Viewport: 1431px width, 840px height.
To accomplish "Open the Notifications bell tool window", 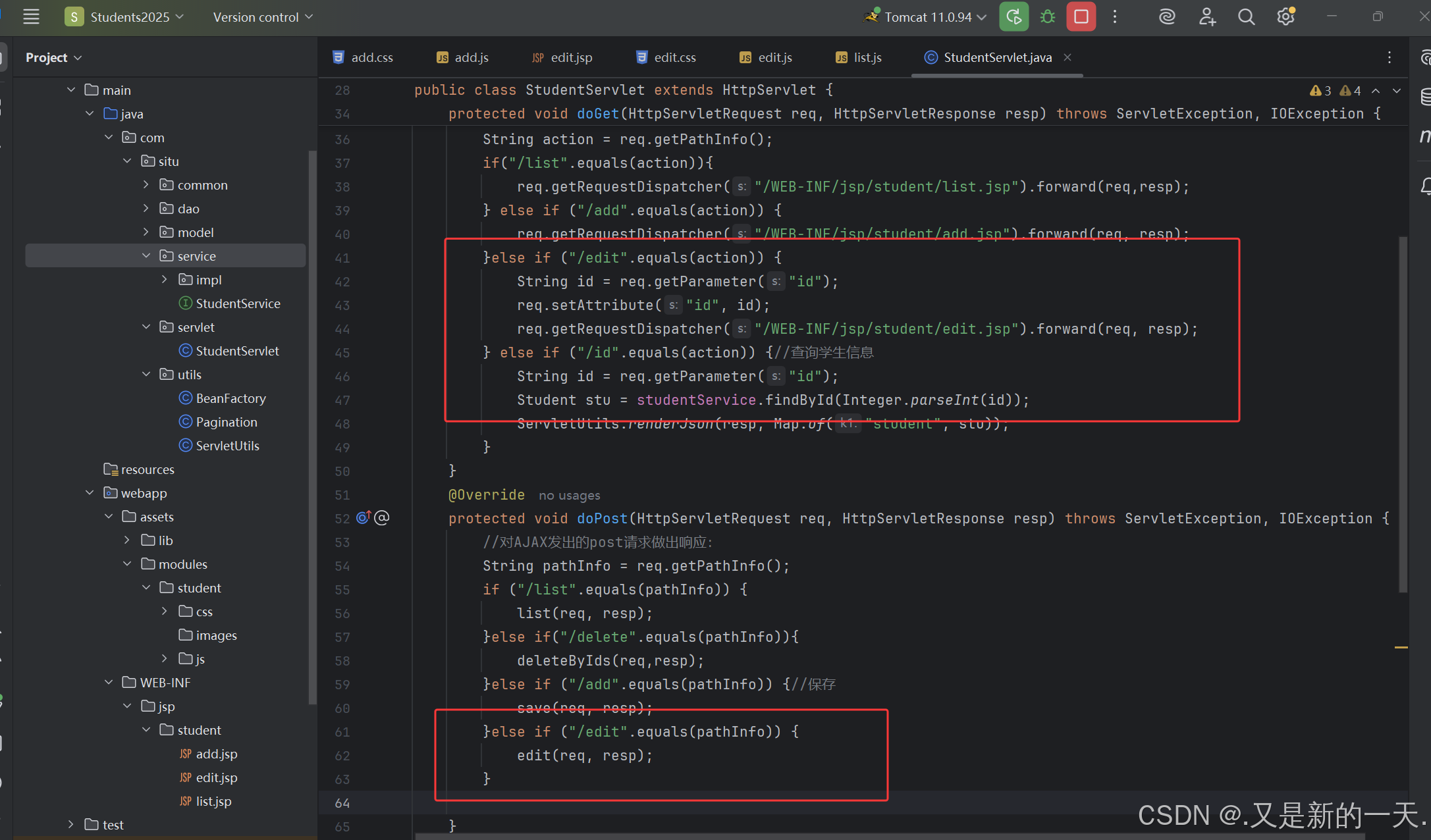I will 1425,186.
